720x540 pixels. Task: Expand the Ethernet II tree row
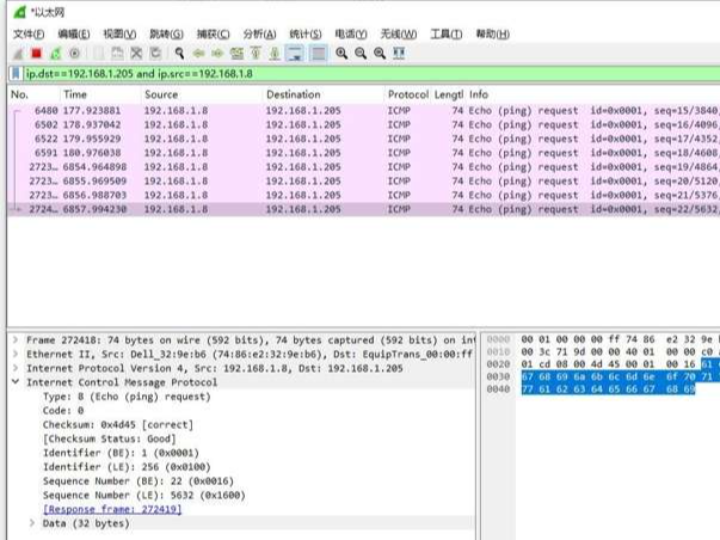point(15,355)
